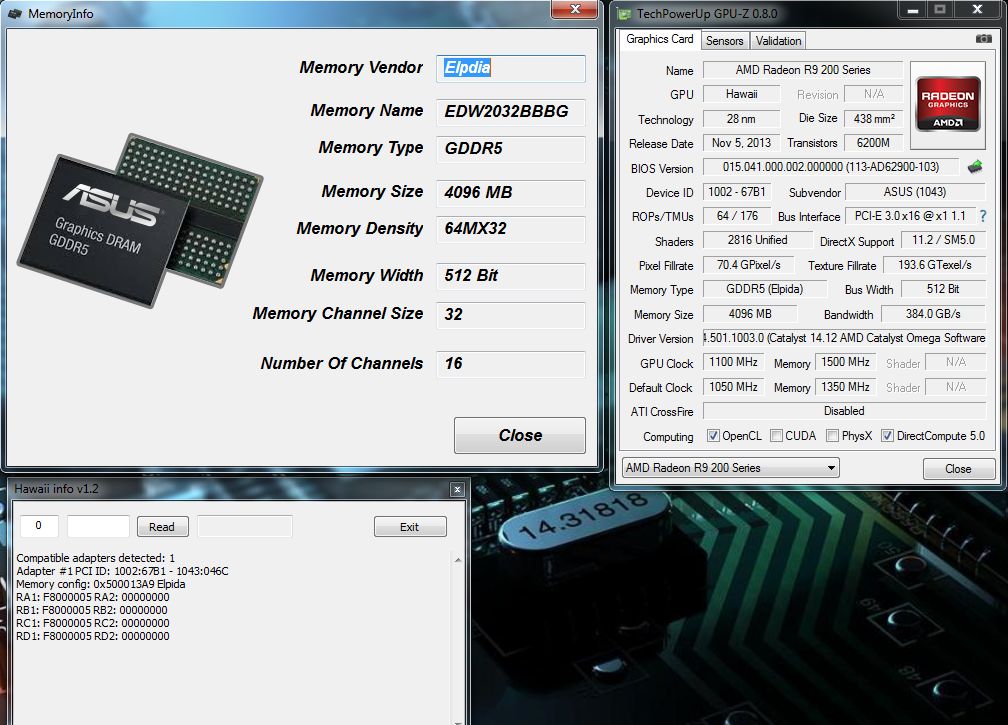1008x725 pixels.
Task: Click the empty field left of Read button
Action: pos(98,526)
